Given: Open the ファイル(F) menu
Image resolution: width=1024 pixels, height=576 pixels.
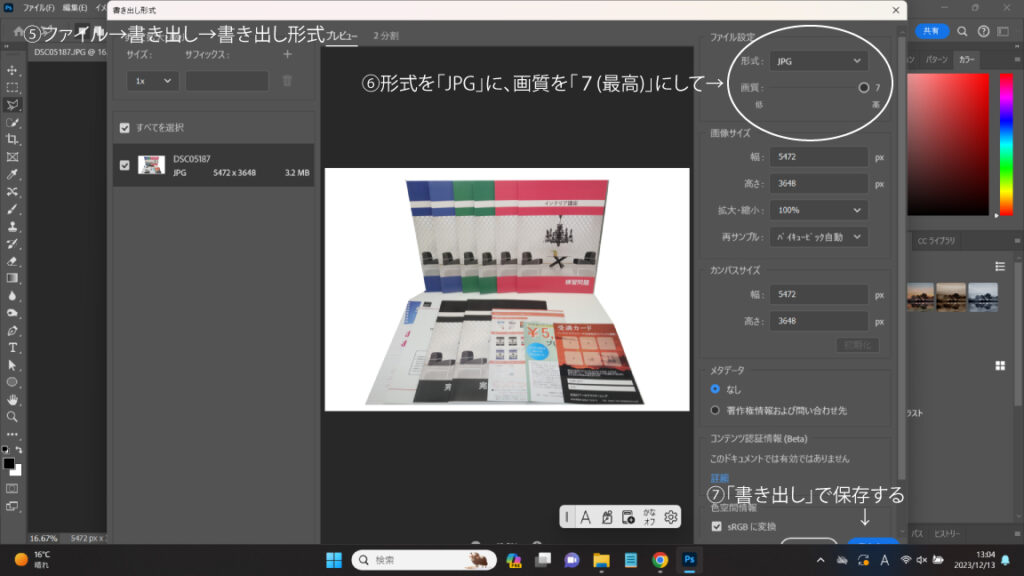Looking at the screenshot, I should tap(38, 7).
